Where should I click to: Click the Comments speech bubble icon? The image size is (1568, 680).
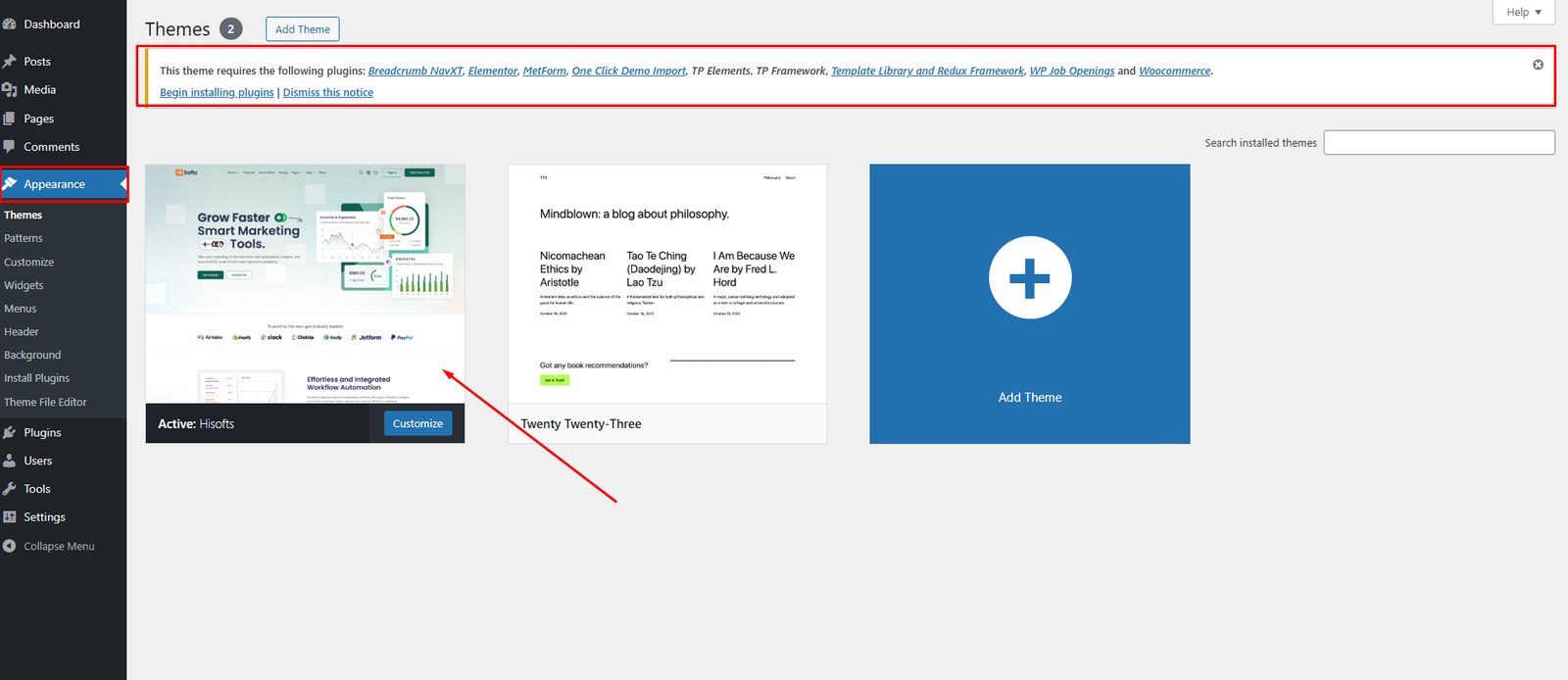click(x=10, y=147)
